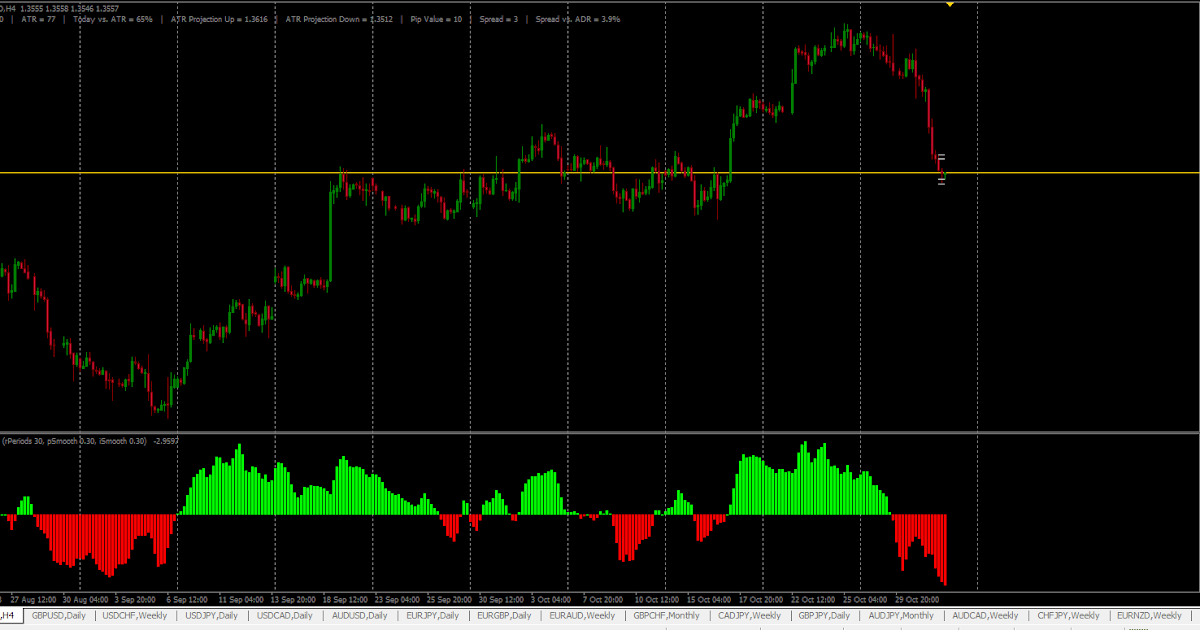
Task: Select the EURNZD,Weekly chart tab
Action: click(x=1149, y=616)
